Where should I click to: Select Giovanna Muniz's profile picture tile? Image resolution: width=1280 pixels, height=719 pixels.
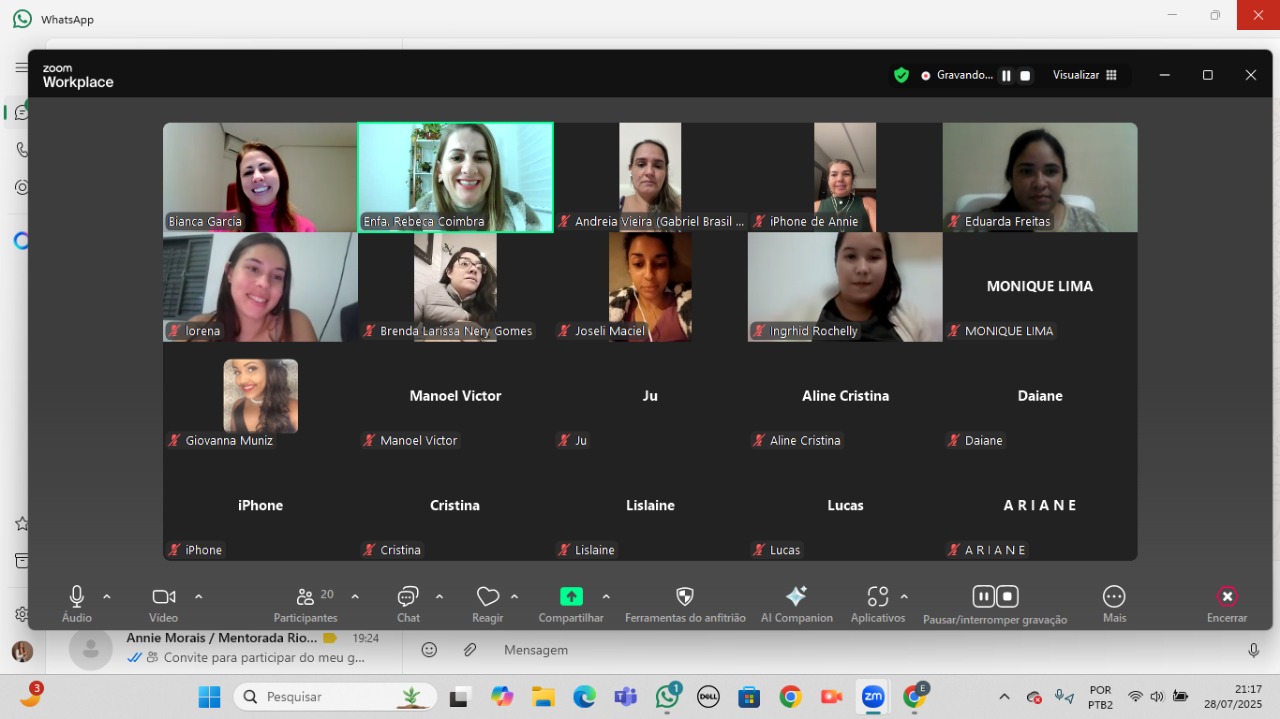(x=260, y=396)
